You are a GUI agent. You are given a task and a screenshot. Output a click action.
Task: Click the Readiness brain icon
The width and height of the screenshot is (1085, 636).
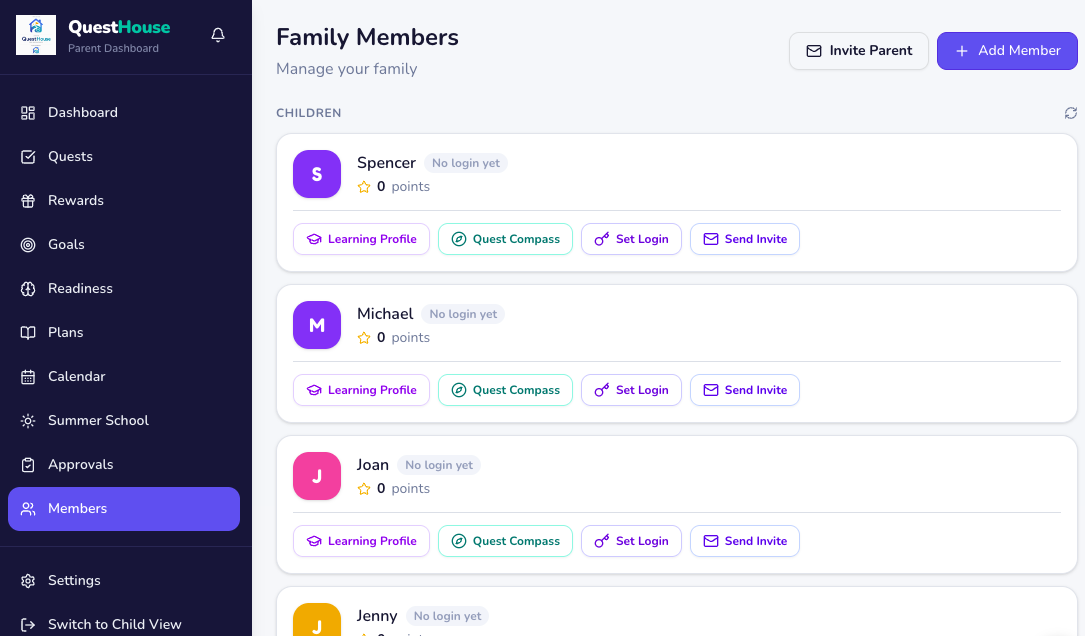pyautogui.click(x=28, y=289)
